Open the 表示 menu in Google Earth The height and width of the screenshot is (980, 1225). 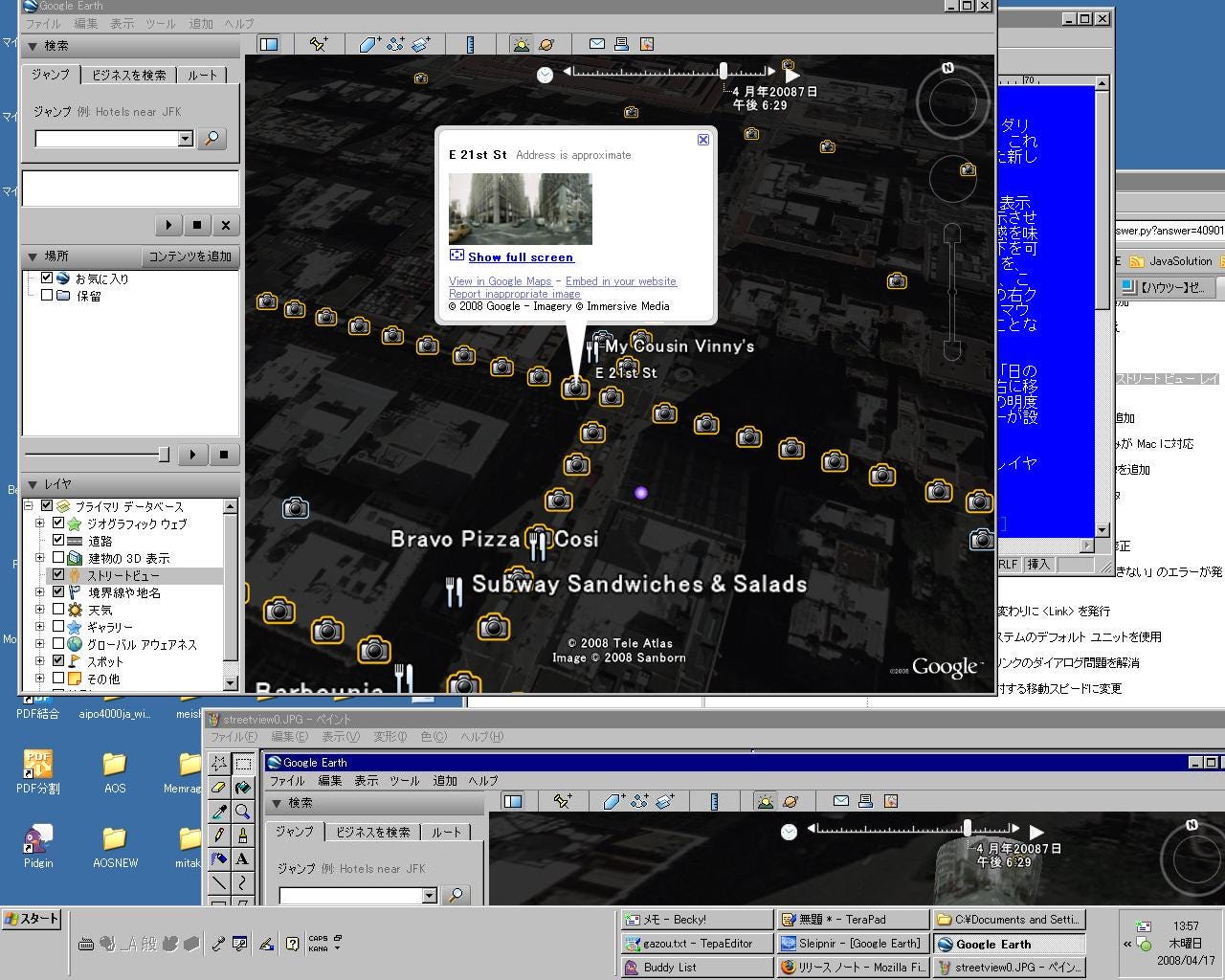[x=122, y=23]
